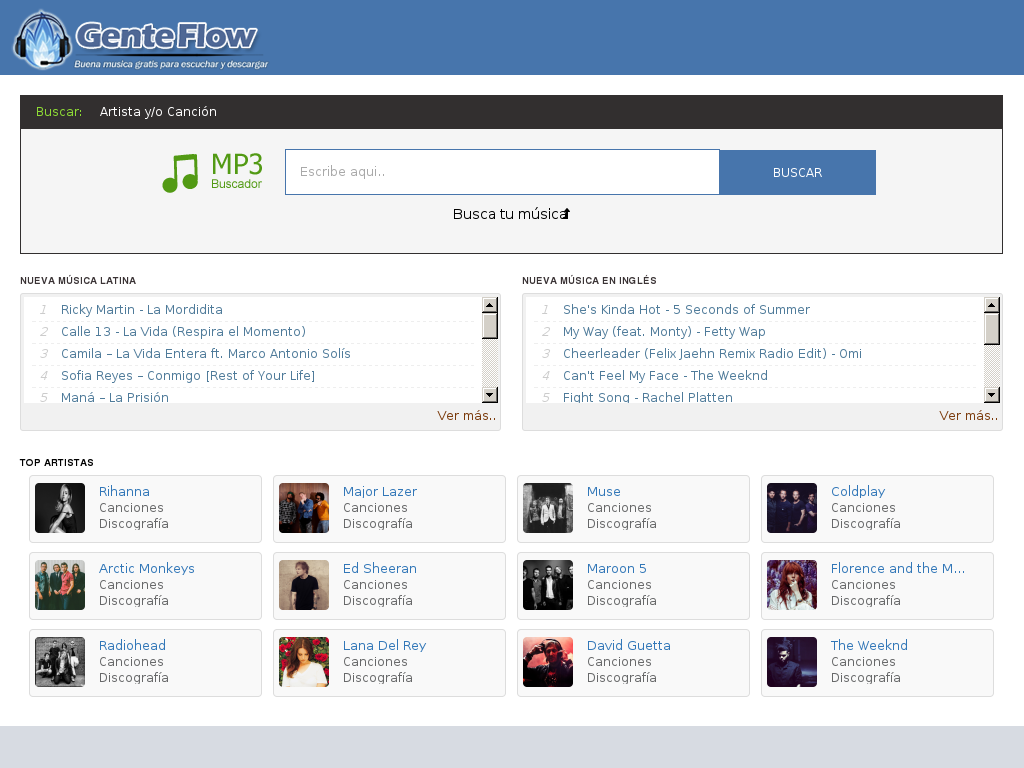Click the Buscar menu label
1024x768 pixels.
coord(58,111)
